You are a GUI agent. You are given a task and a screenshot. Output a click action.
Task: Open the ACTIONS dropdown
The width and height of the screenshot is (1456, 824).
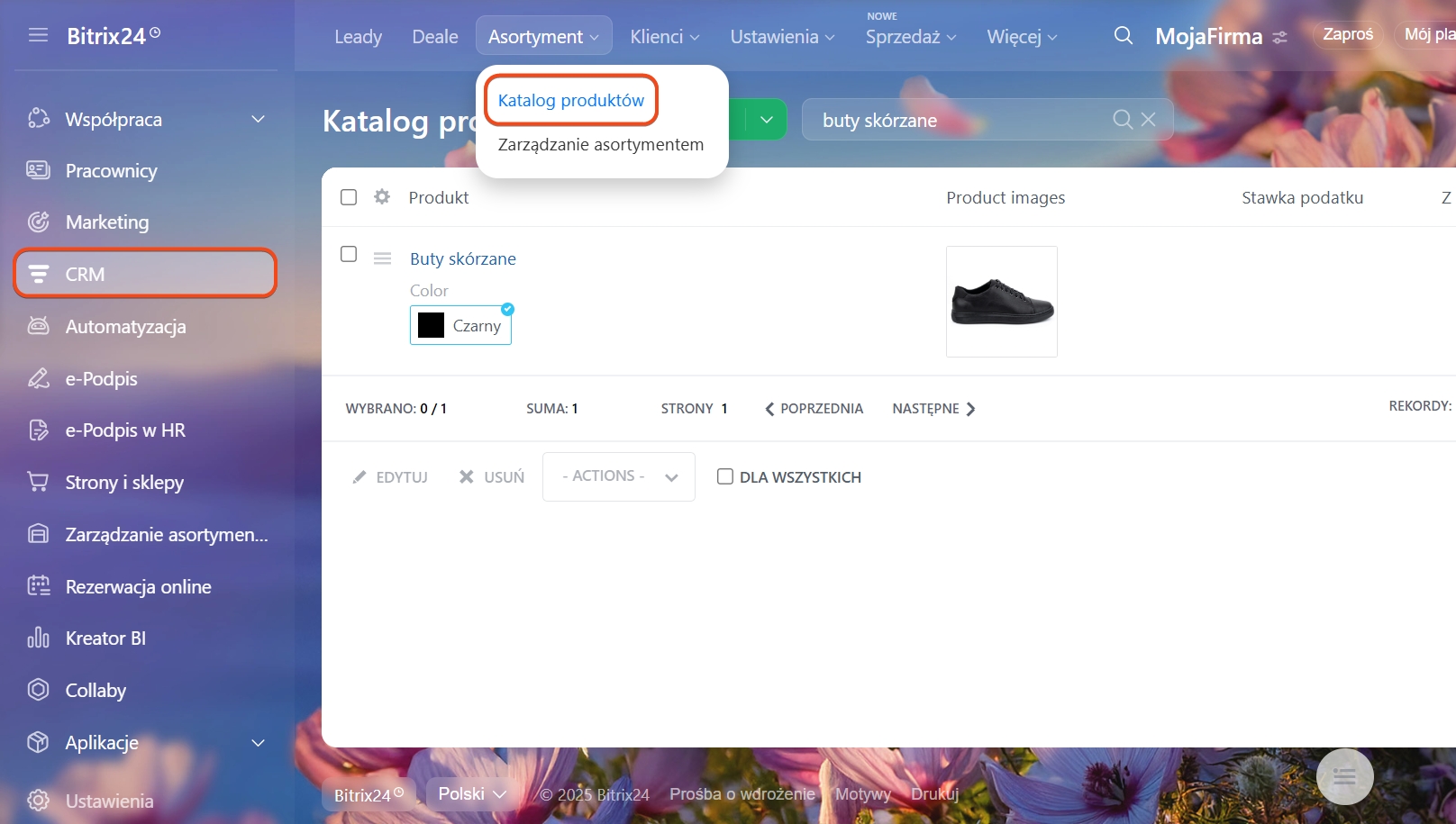[x=618, y=476]
